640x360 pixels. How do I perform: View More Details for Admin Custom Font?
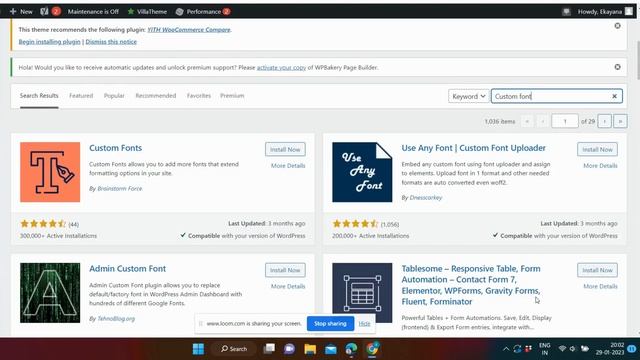point(288,287)
